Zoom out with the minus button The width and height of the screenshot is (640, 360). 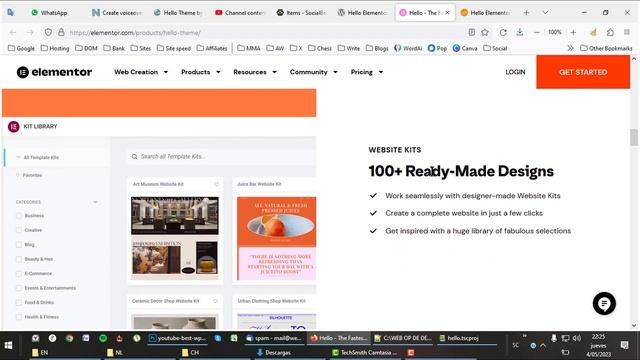(x=537, y=32)
